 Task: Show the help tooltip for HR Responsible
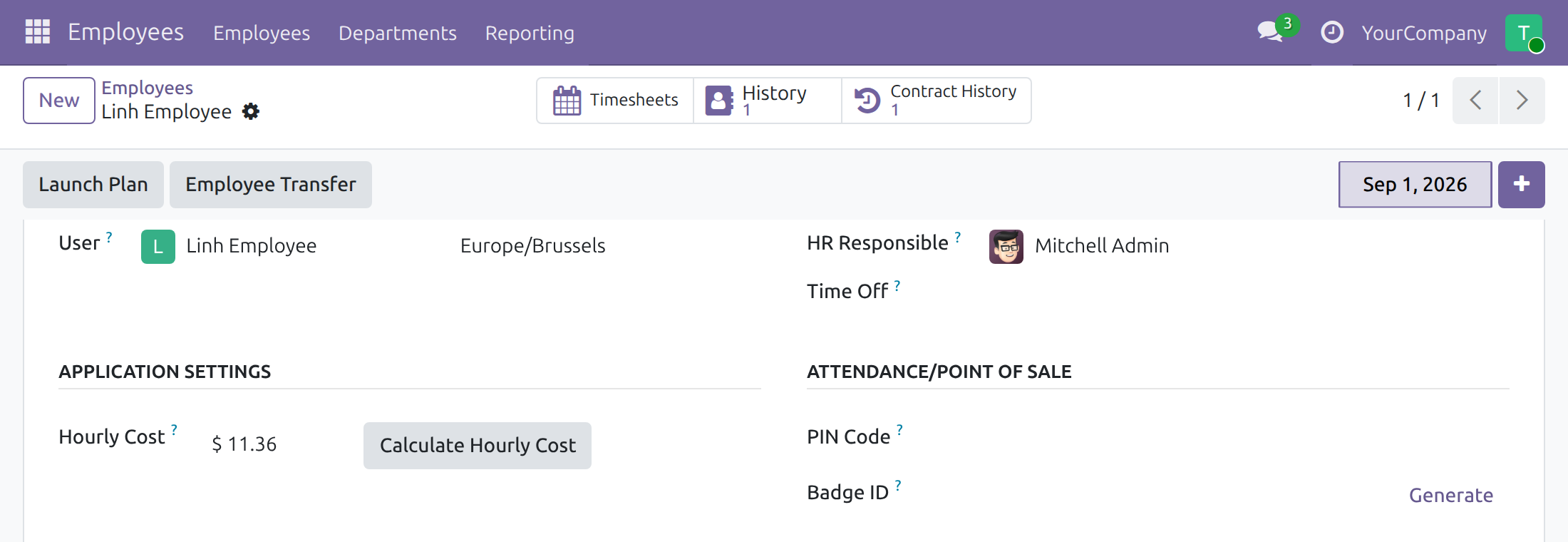coord(958,236)
